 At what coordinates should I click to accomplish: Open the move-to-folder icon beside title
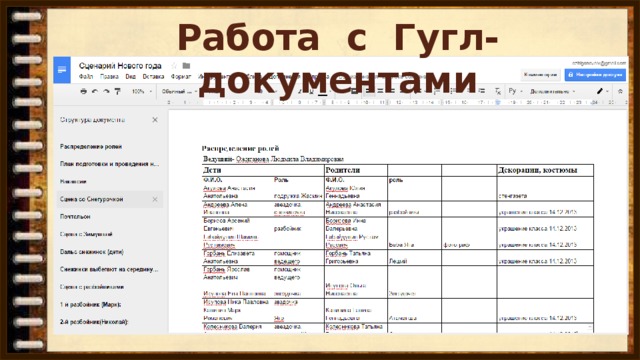(x=187, y=66)
